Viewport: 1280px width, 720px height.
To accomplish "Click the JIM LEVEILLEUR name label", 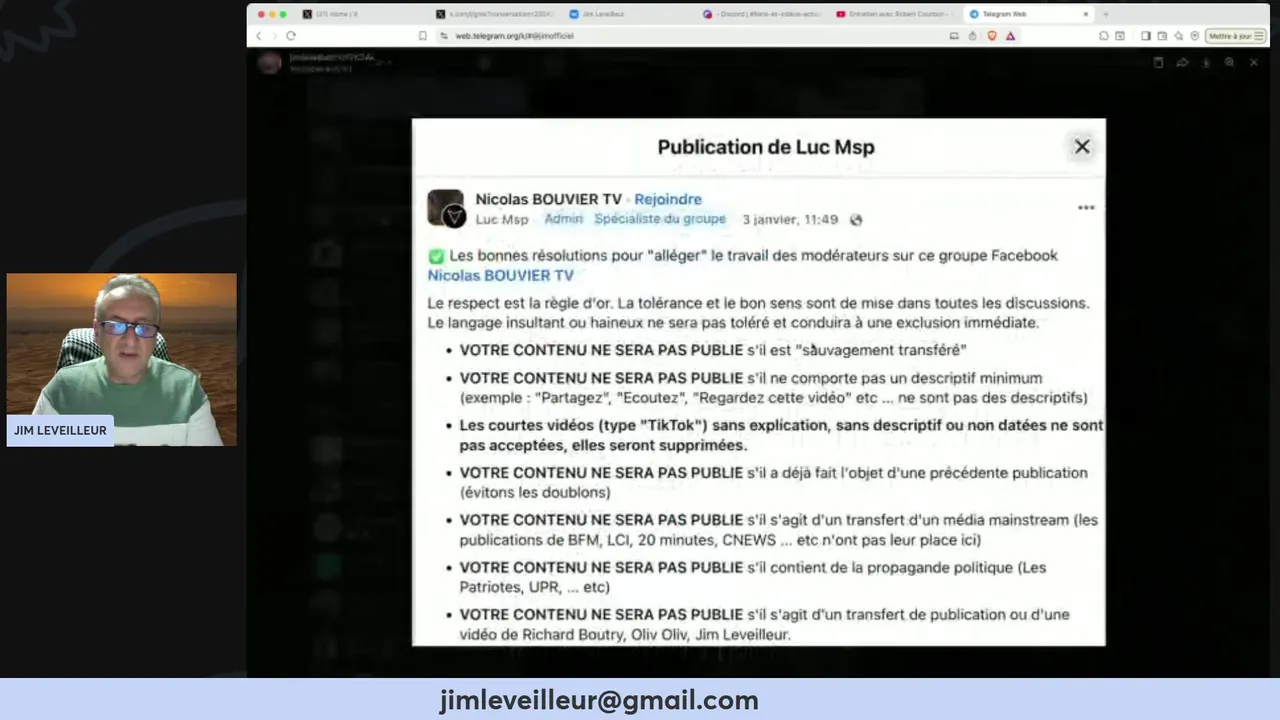I will [60, 431].
